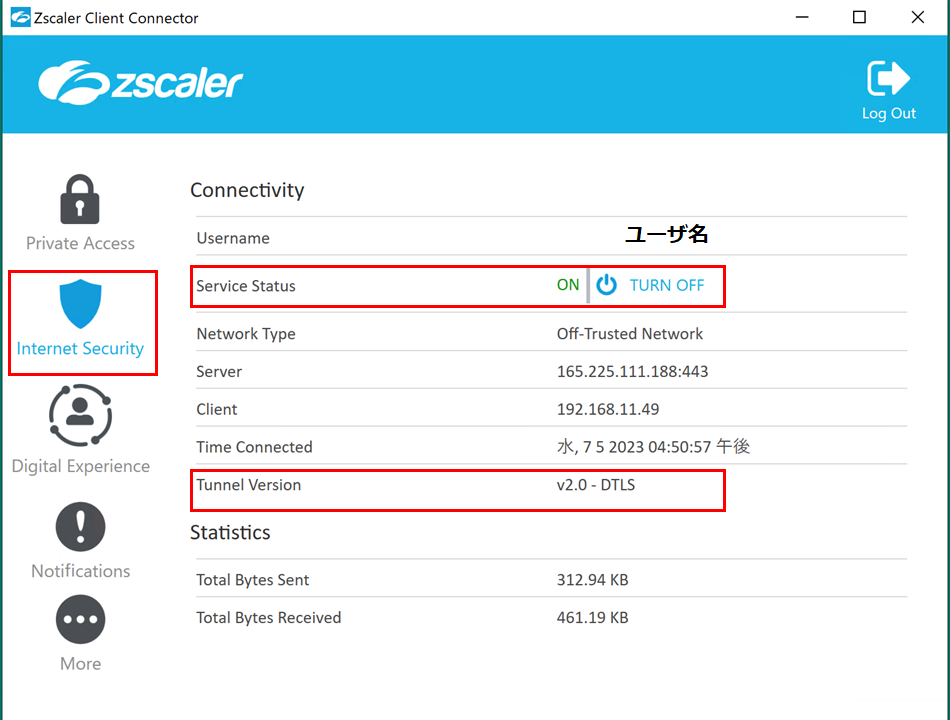Click the Time Connected label
Viewport: 950px width, 720px height.
pyautogui.click(x=254, y=447)
